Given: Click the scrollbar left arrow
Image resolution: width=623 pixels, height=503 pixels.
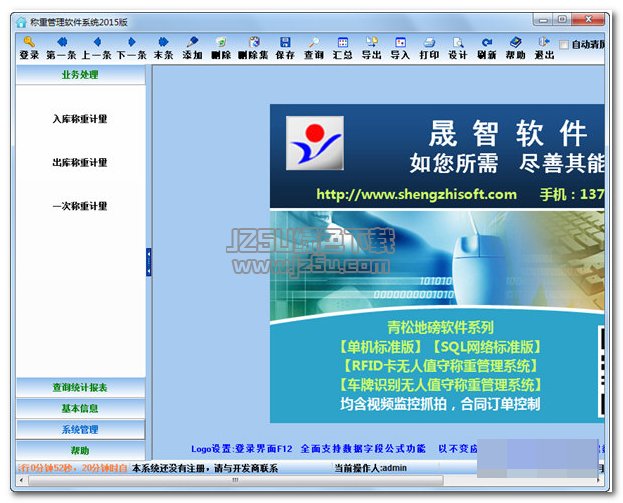Looking at the screenshot, I should [21, 480].
